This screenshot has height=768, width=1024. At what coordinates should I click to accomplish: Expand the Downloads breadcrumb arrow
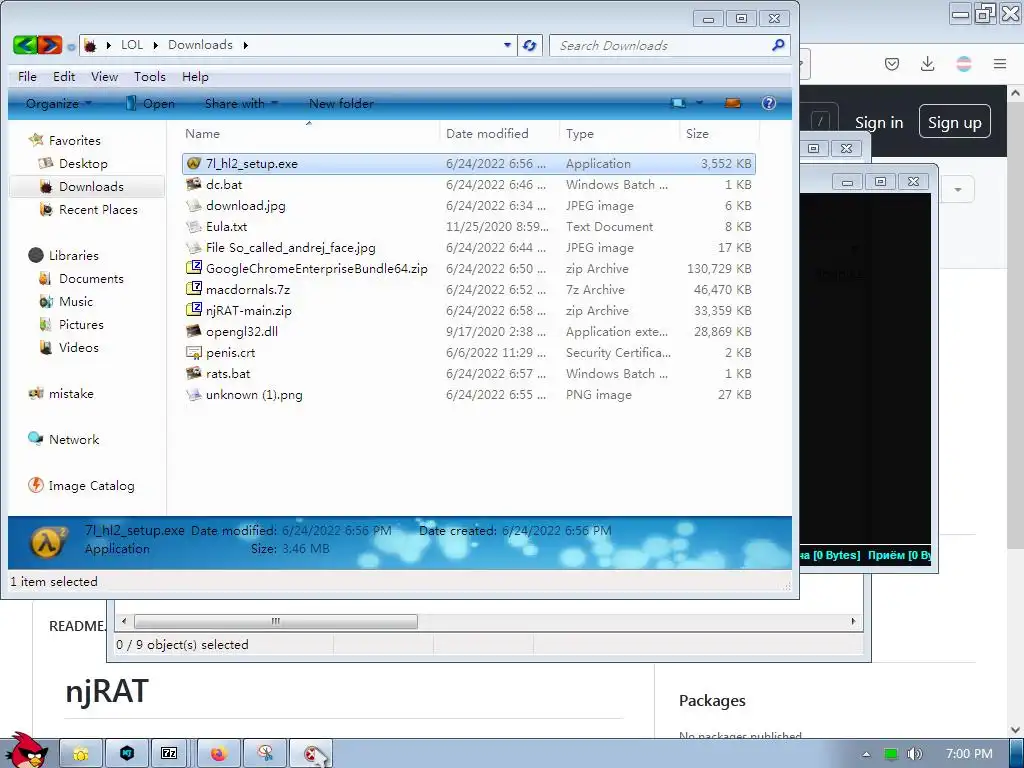pyautogui.click(x=246, y=45)
